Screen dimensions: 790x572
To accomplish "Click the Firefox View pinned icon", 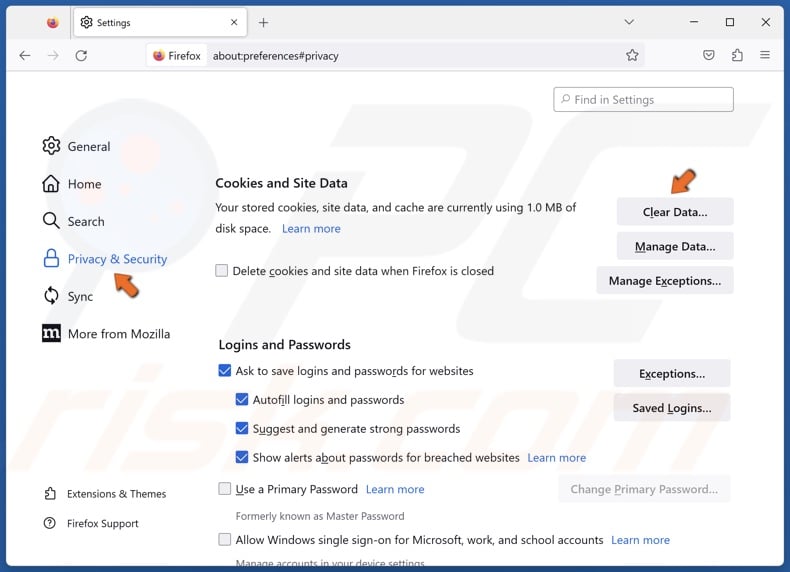I will (52, 23).
